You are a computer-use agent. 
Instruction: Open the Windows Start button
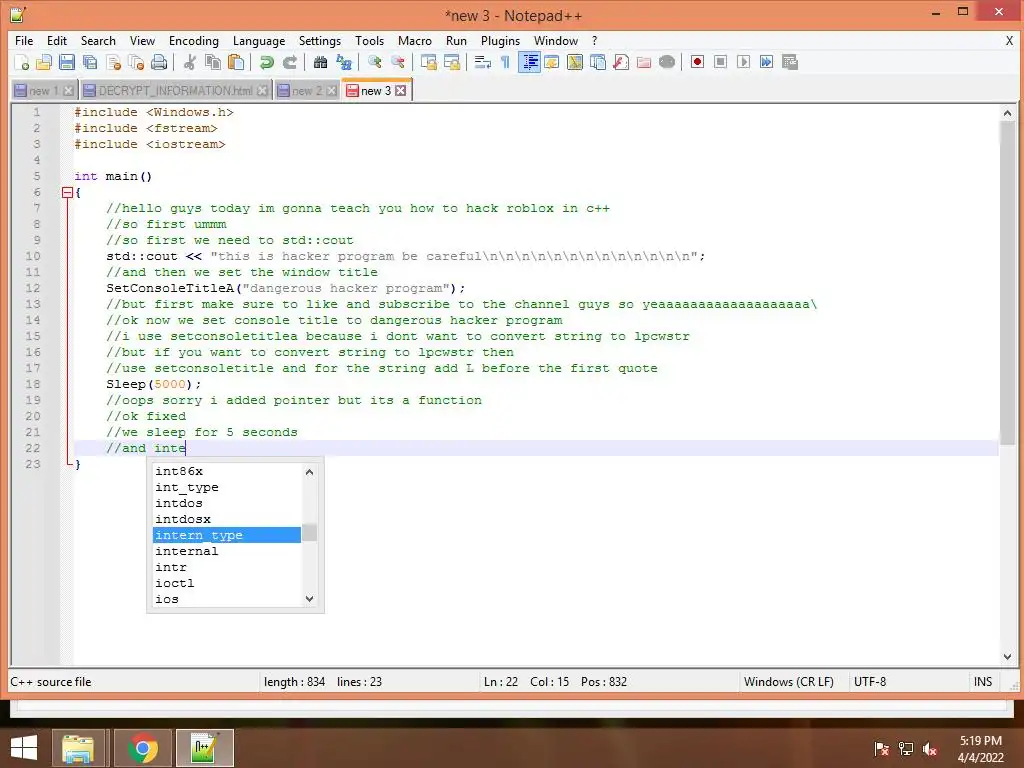tap(24, 748)
